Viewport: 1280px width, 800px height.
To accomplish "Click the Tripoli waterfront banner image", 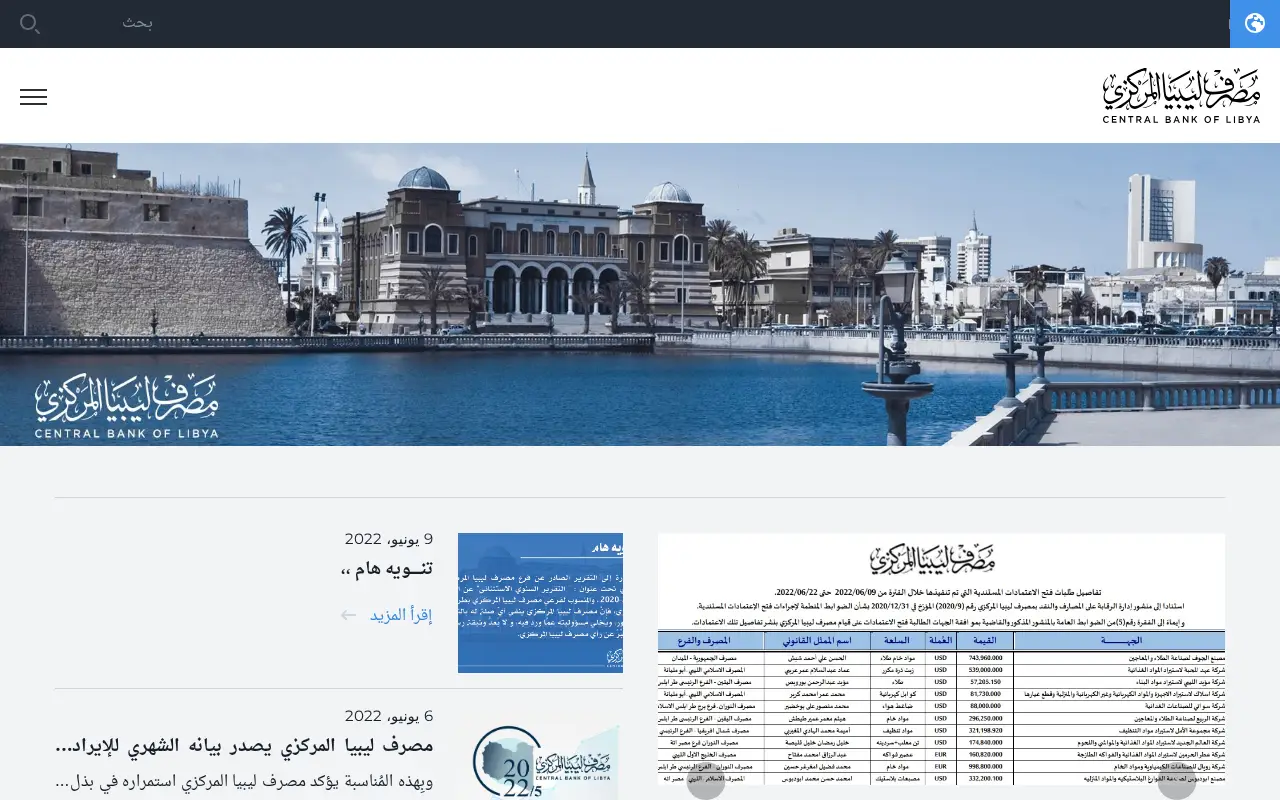I will click(640, 294).
